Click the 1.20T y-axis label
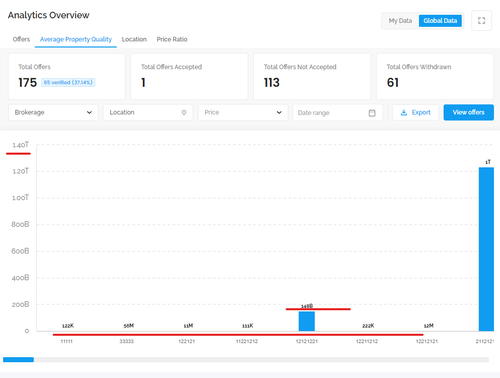The width and height of the screenshot is (500, 378). (x=20, y=171)
